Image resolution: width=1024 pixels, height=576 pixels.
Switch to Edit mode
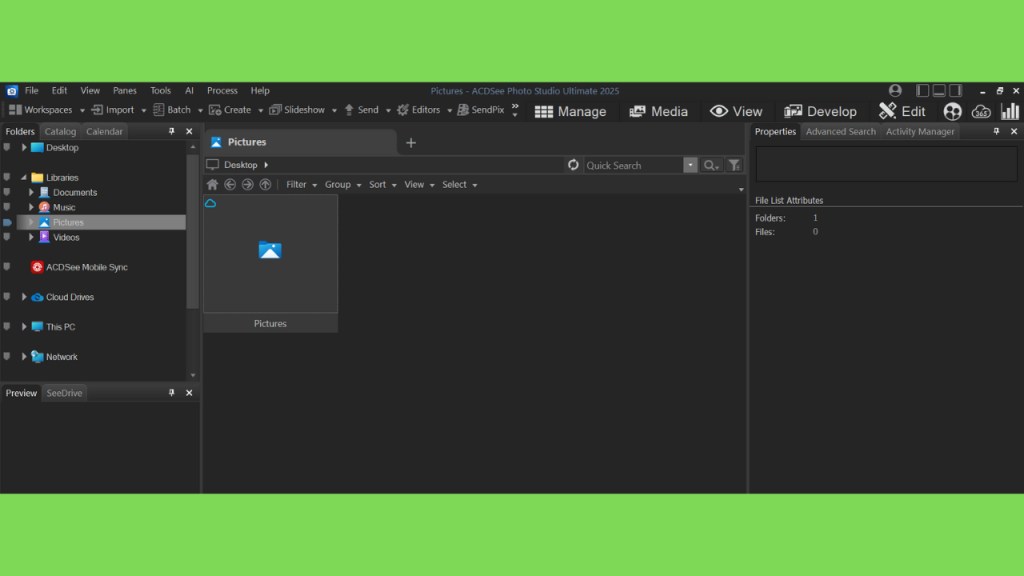[902, 112]
